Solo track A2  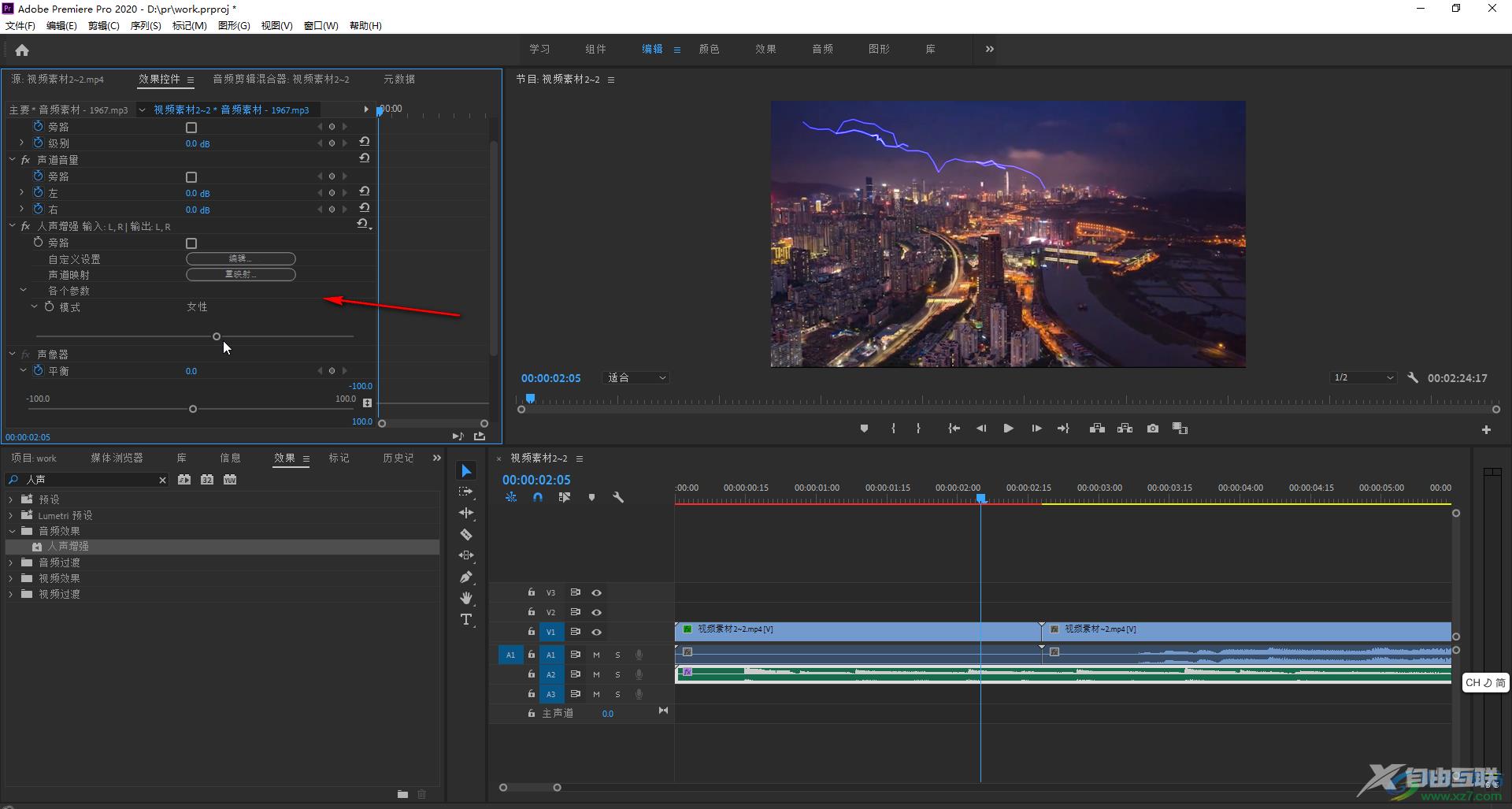coord(617,674)
